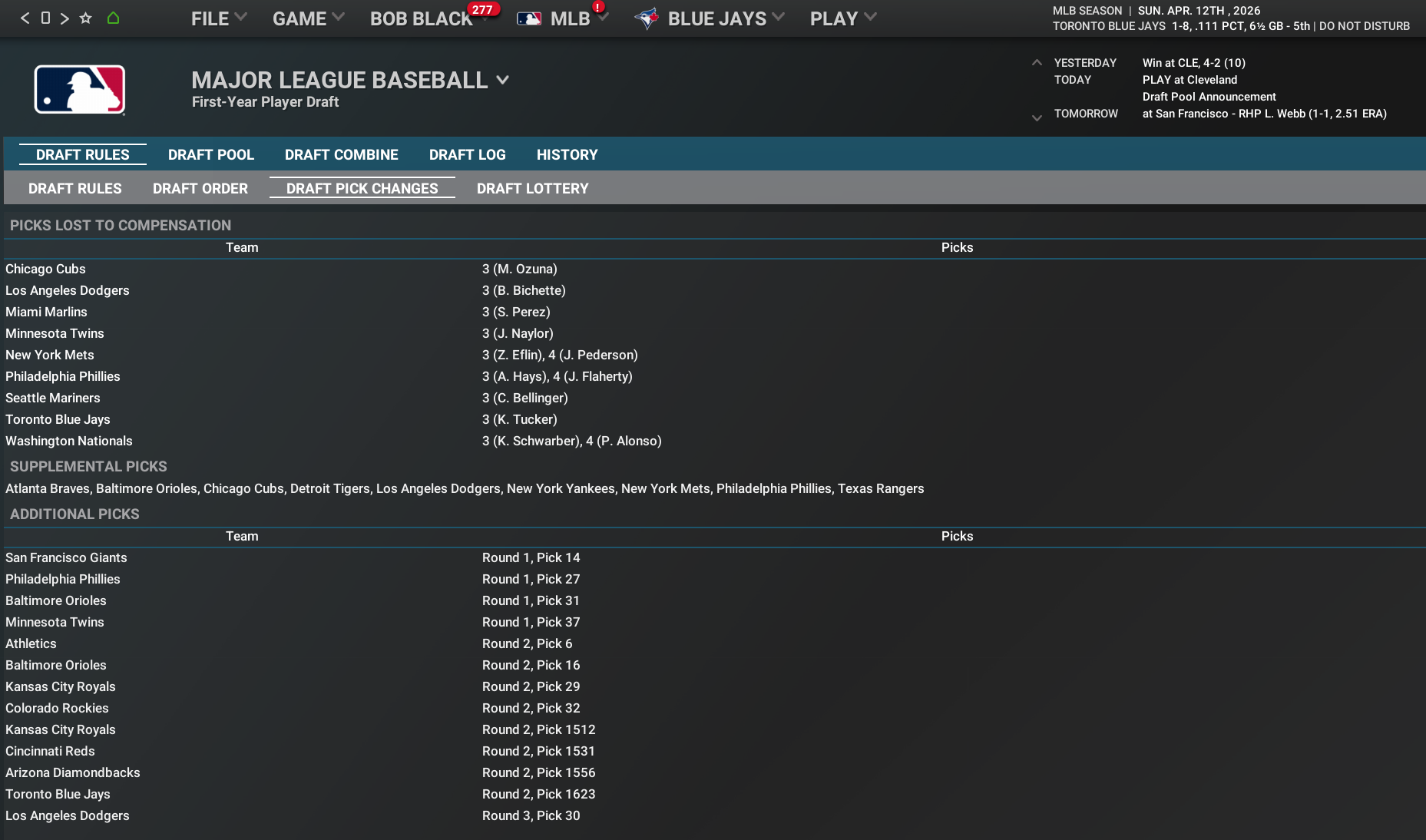Click PLAY at Cleveland in today's schedule
Image resolution: width=1426 pixels, height=840 pixels.
pyautogui.click(x=1189, y=80)
